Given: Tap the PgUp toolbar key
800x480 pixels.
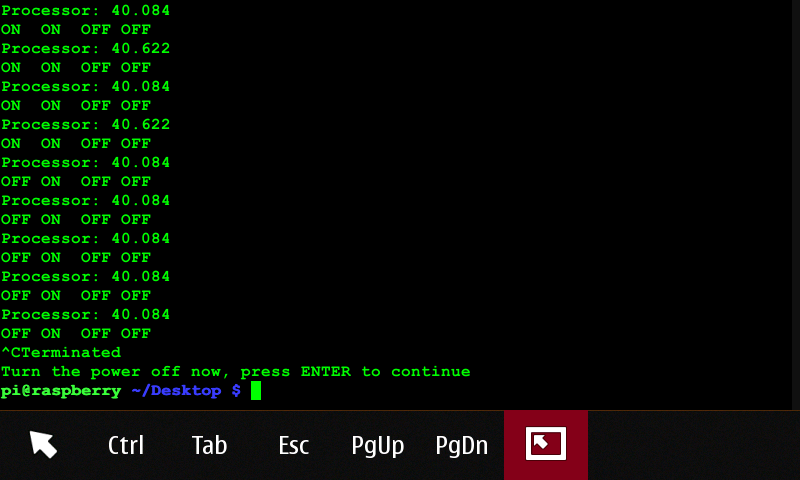Looking at the screenshot, I should [378, 446].
